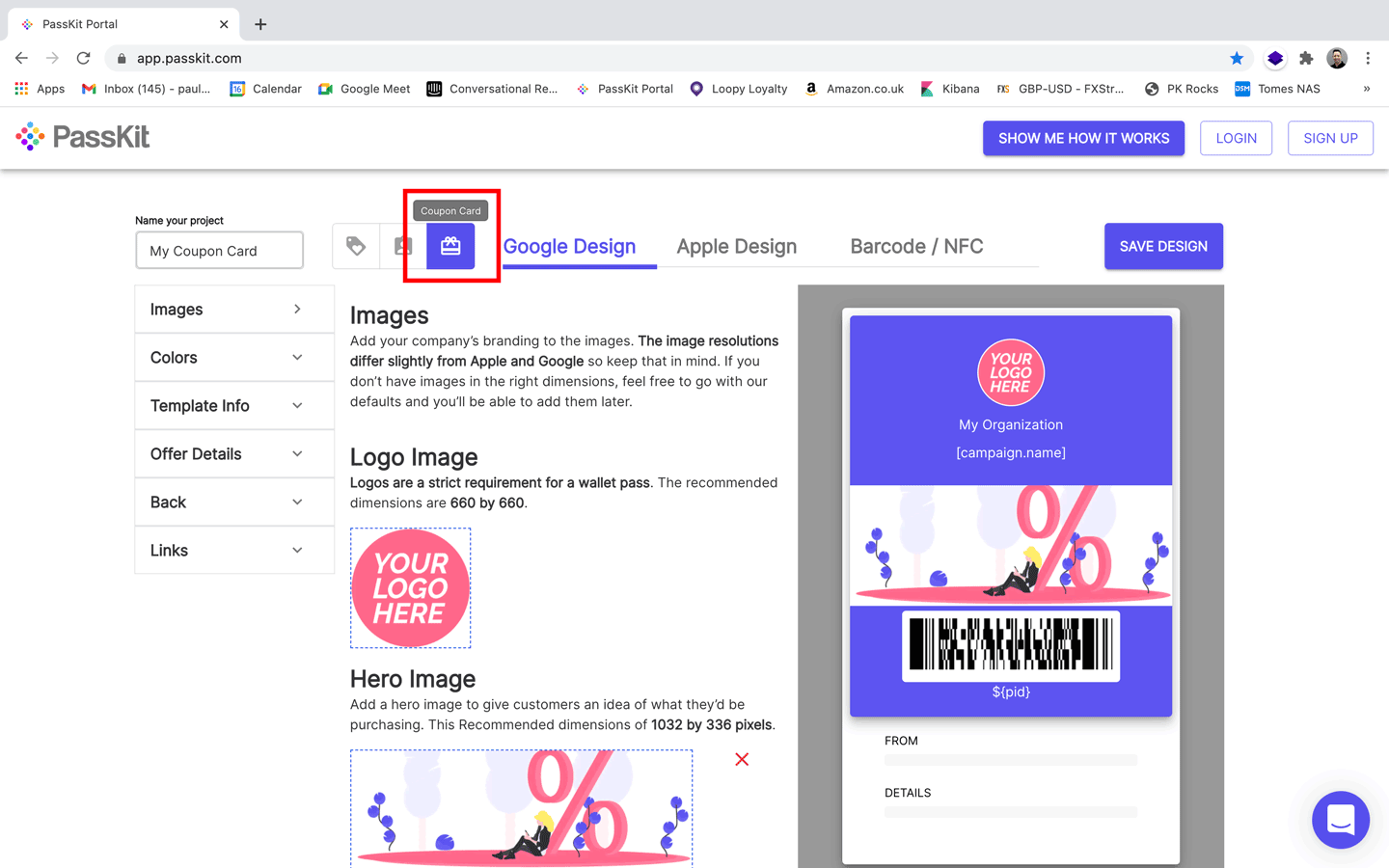Open Tomes NAS bookmark
Viewport: 1389px width, 868px height.
click(1278, 89)
